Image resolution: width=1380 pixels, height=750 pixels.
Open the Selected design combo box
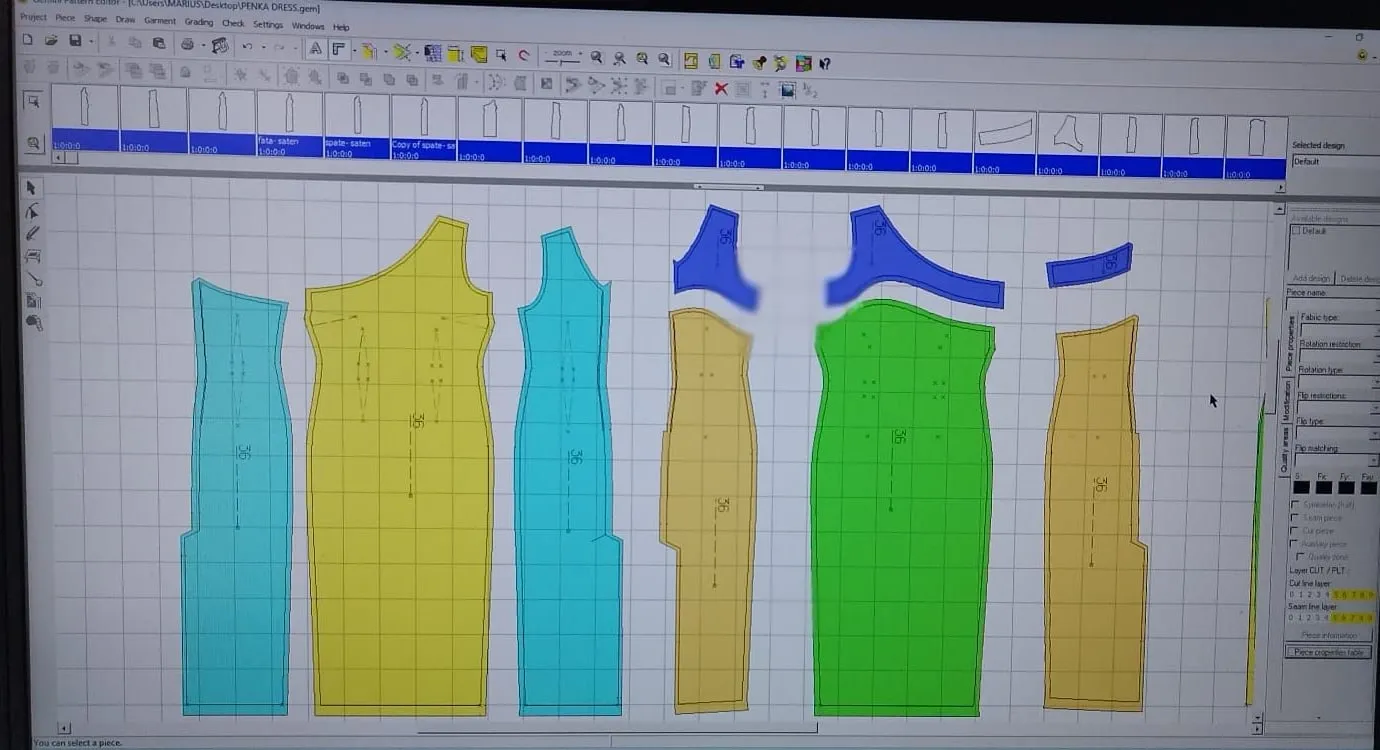click(1335, 161)
